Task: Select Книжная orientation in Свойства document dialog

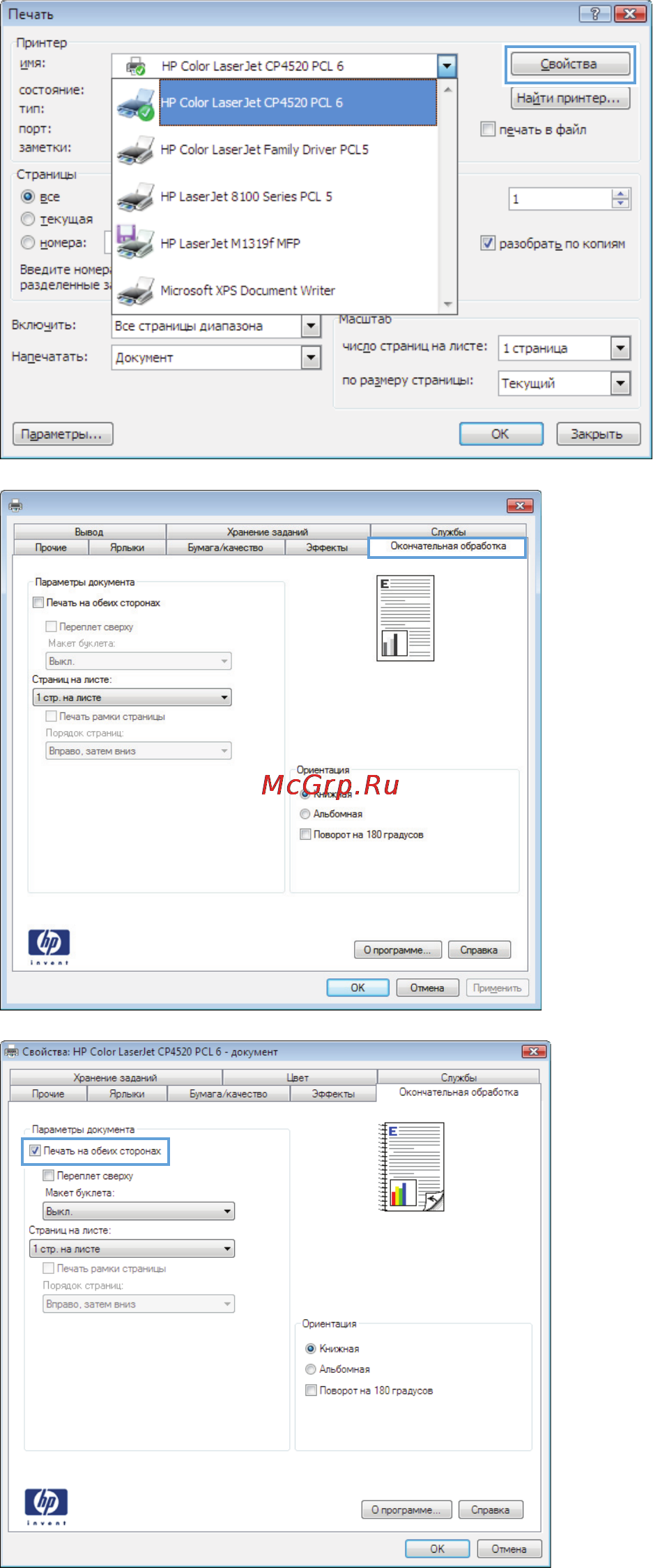Action: pos(311,1348)
